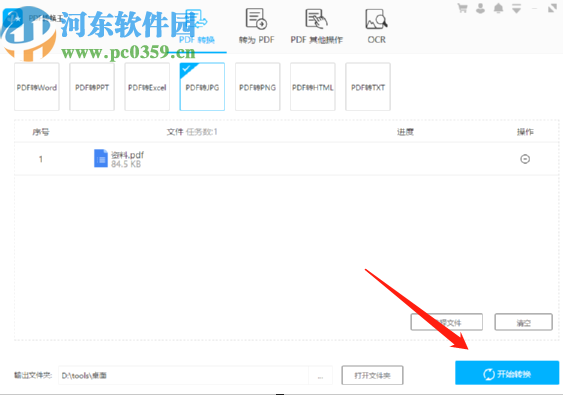The image size is (563, 395).
Task: Click the 进度 column header
Action: (405, 132)
